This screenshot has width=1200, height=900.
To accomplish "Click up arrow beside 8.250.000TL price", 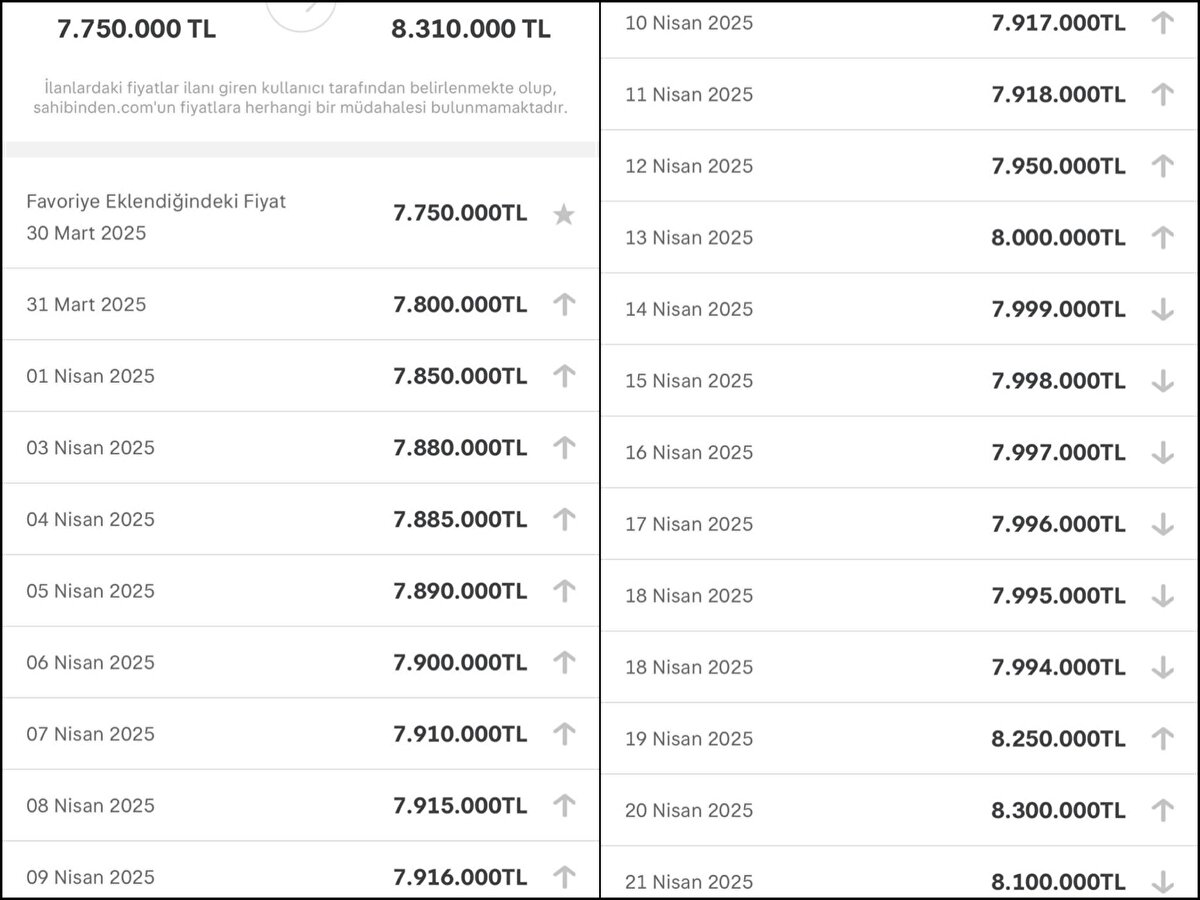I will pos(1162,739).
